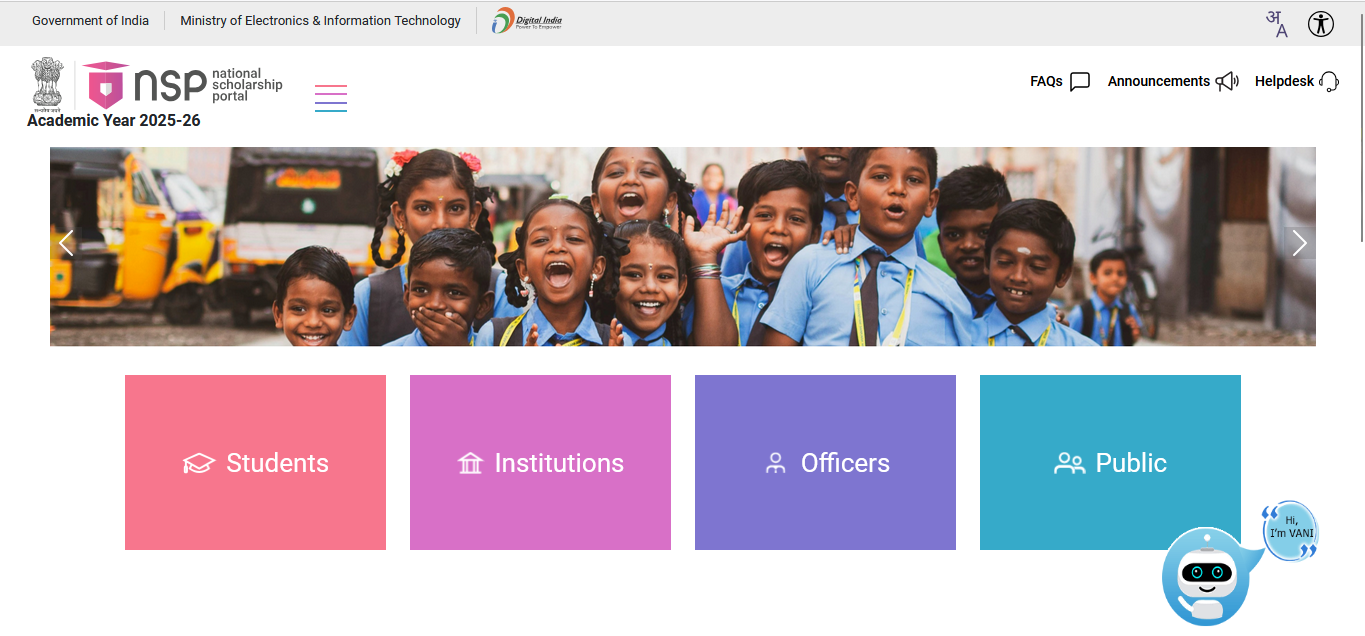Image resolution: width=1365 pixels, height=636 pixels.
Task: Open the Government of India link
Action: [x=90, y=21]
